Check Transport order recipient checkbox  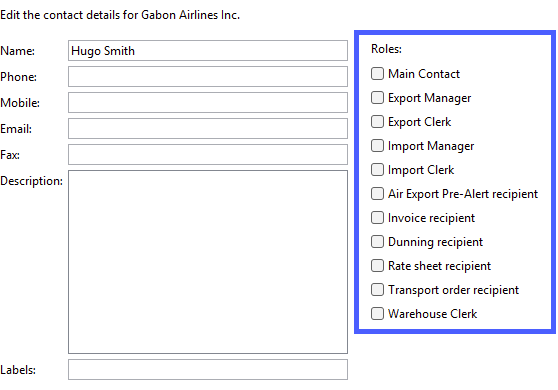(x=377, y=290)
